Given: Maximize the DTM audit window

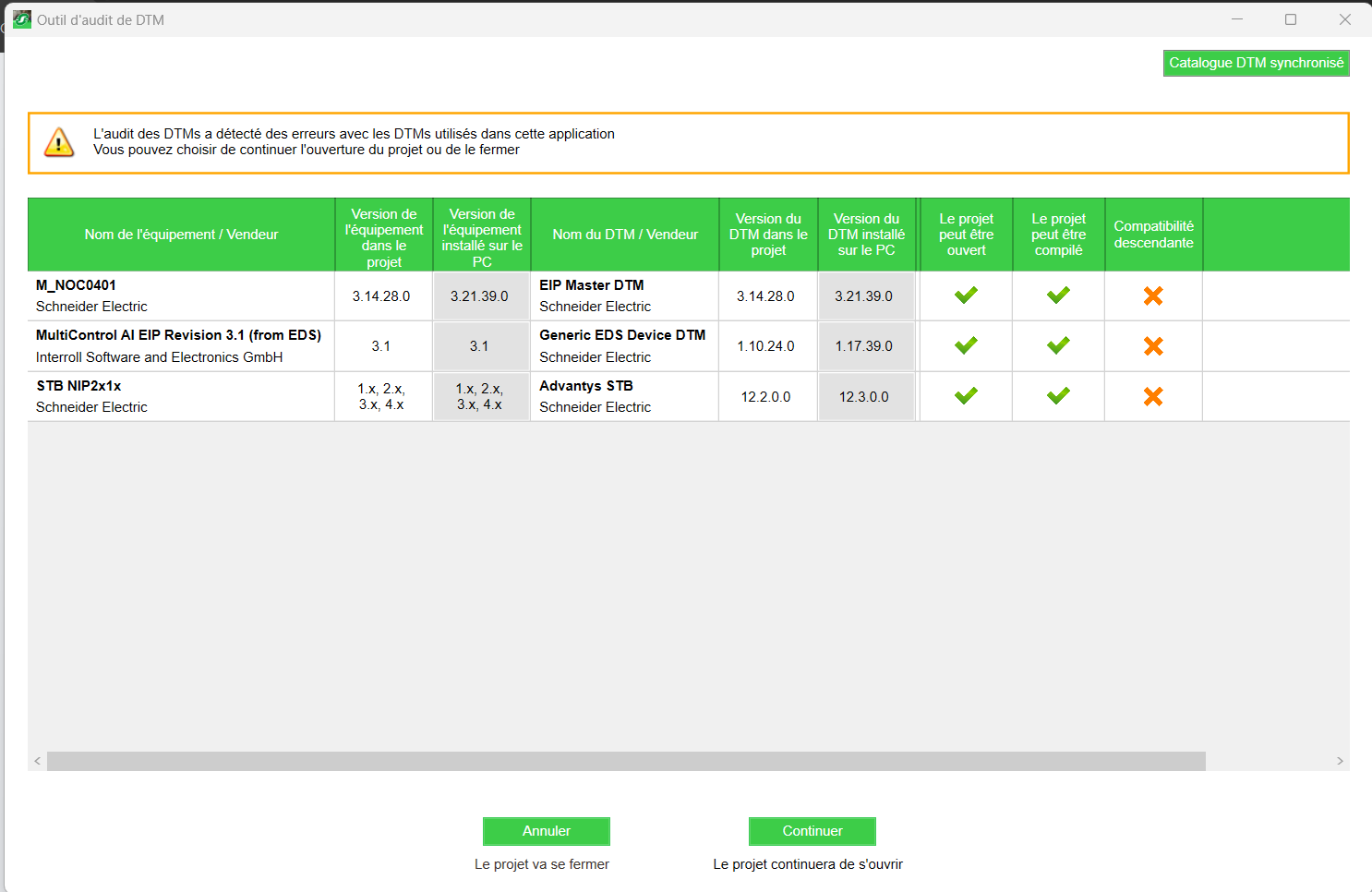Looking at the screenshot, I should (1291, 19).
